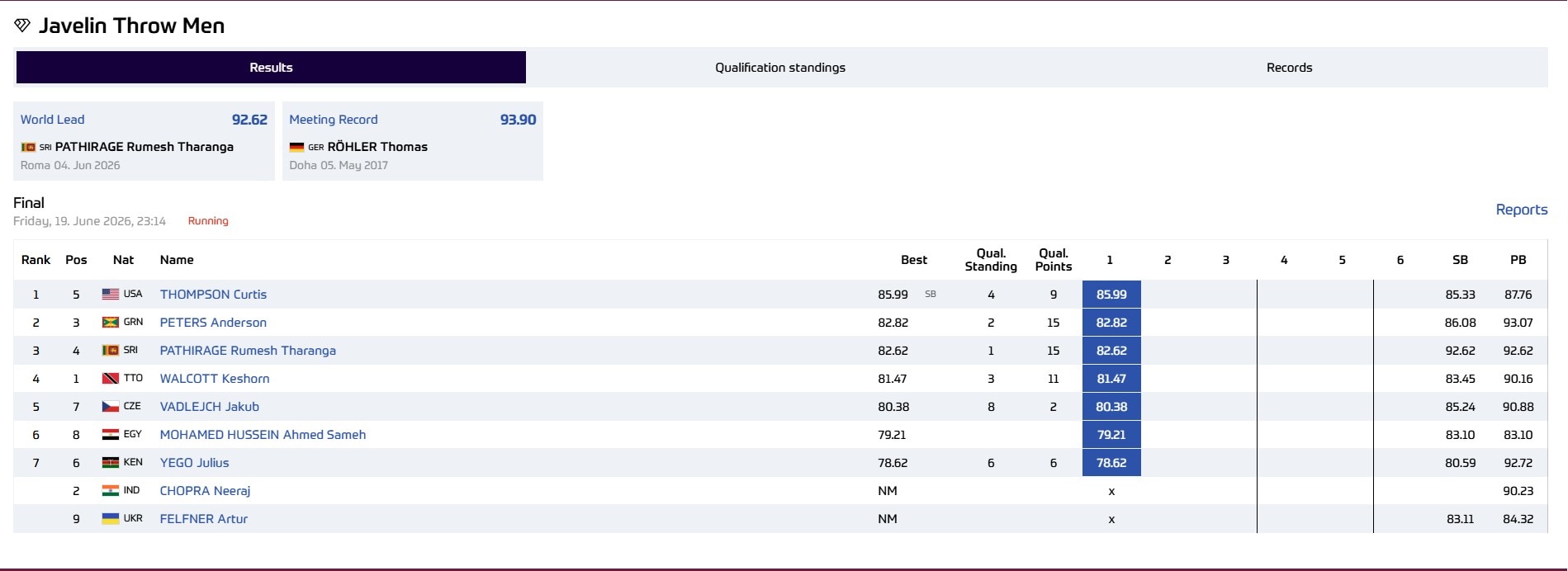Click the German flag in Meeting Record card
Screen dimensions: 1568x571
coord(296,147)
